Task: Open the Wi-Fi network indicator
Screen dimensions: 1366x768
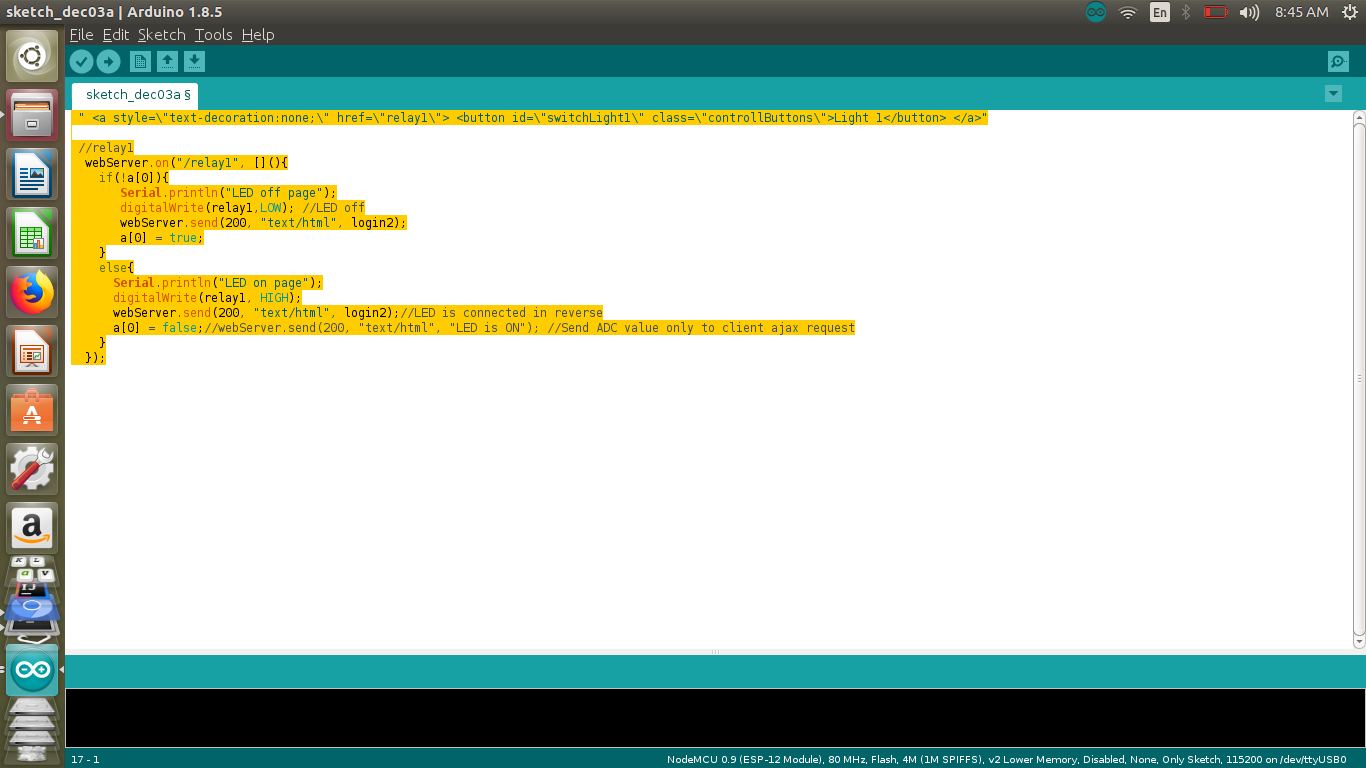Action: click(1128, 12)
